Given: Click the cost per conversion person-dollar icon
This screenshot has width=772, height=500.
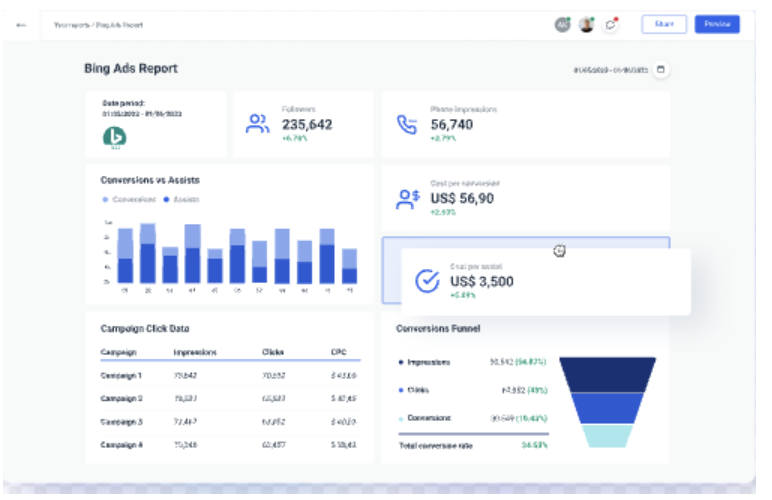Looking at the screenshot, I should point(408,199).
